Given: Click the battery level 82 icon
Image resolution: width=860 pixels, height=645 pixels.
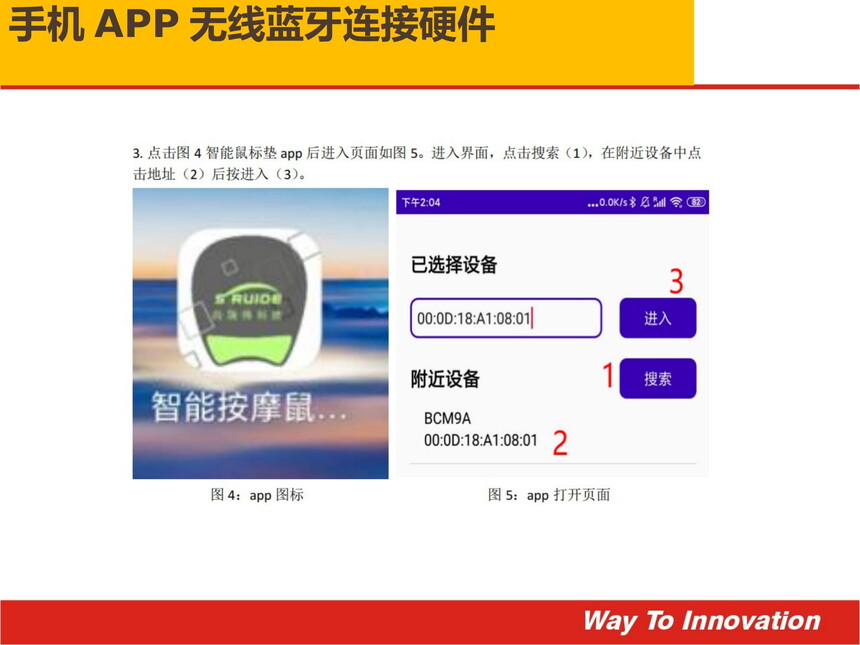Looking at the screenshot, I should coord(696,202).
